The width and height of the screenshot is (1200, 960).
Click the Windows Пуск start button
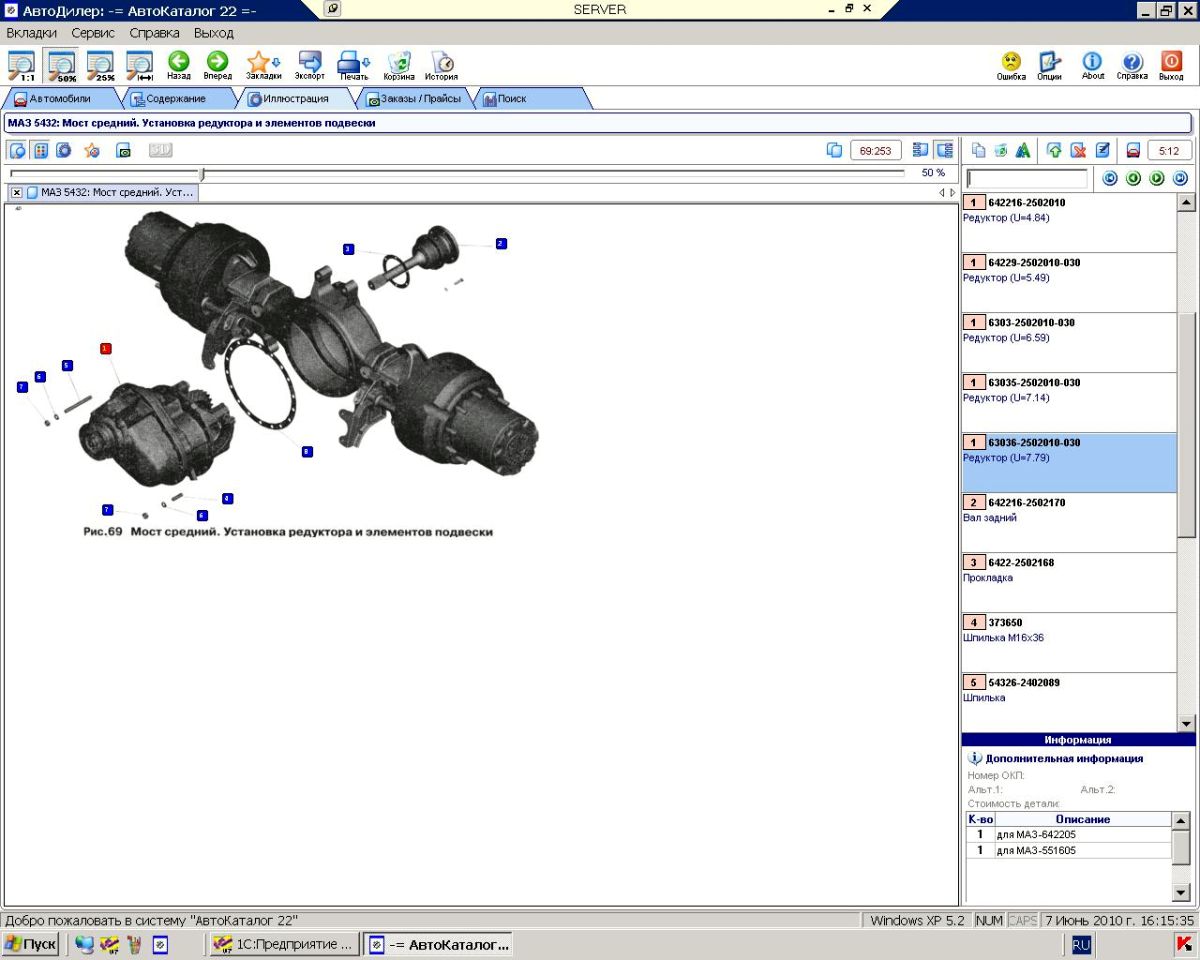click(31, 944)
